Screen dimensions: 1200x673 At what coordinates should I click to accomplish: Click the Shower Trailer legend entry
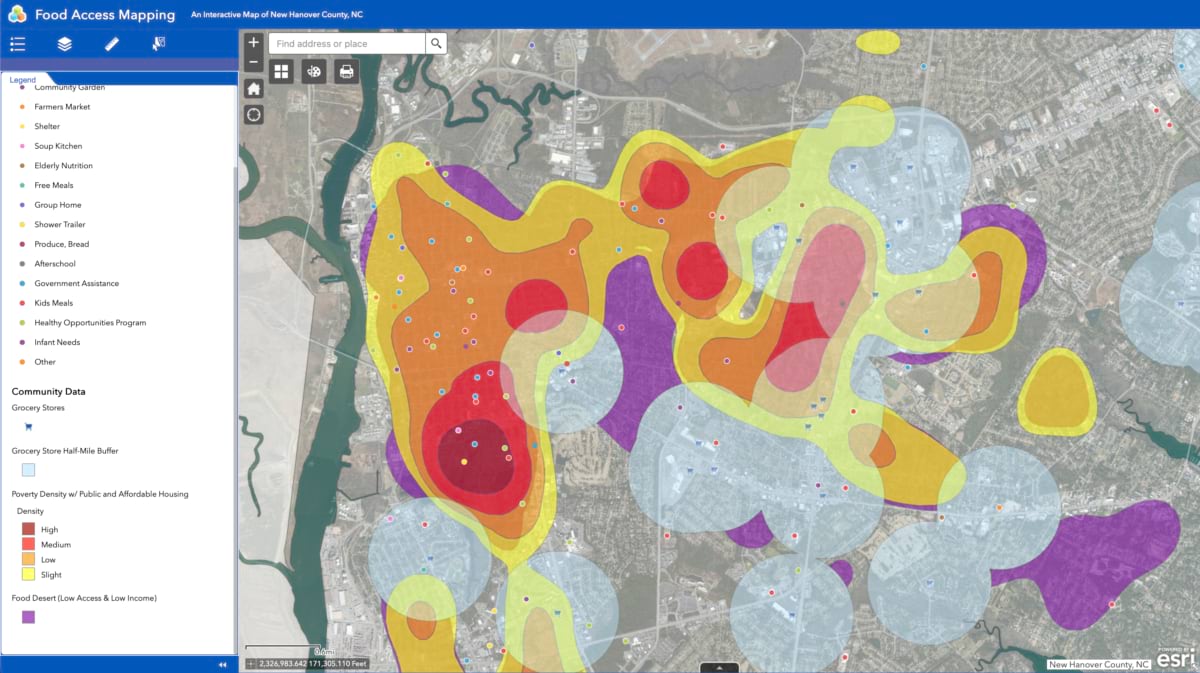click(x=60, y=224)
